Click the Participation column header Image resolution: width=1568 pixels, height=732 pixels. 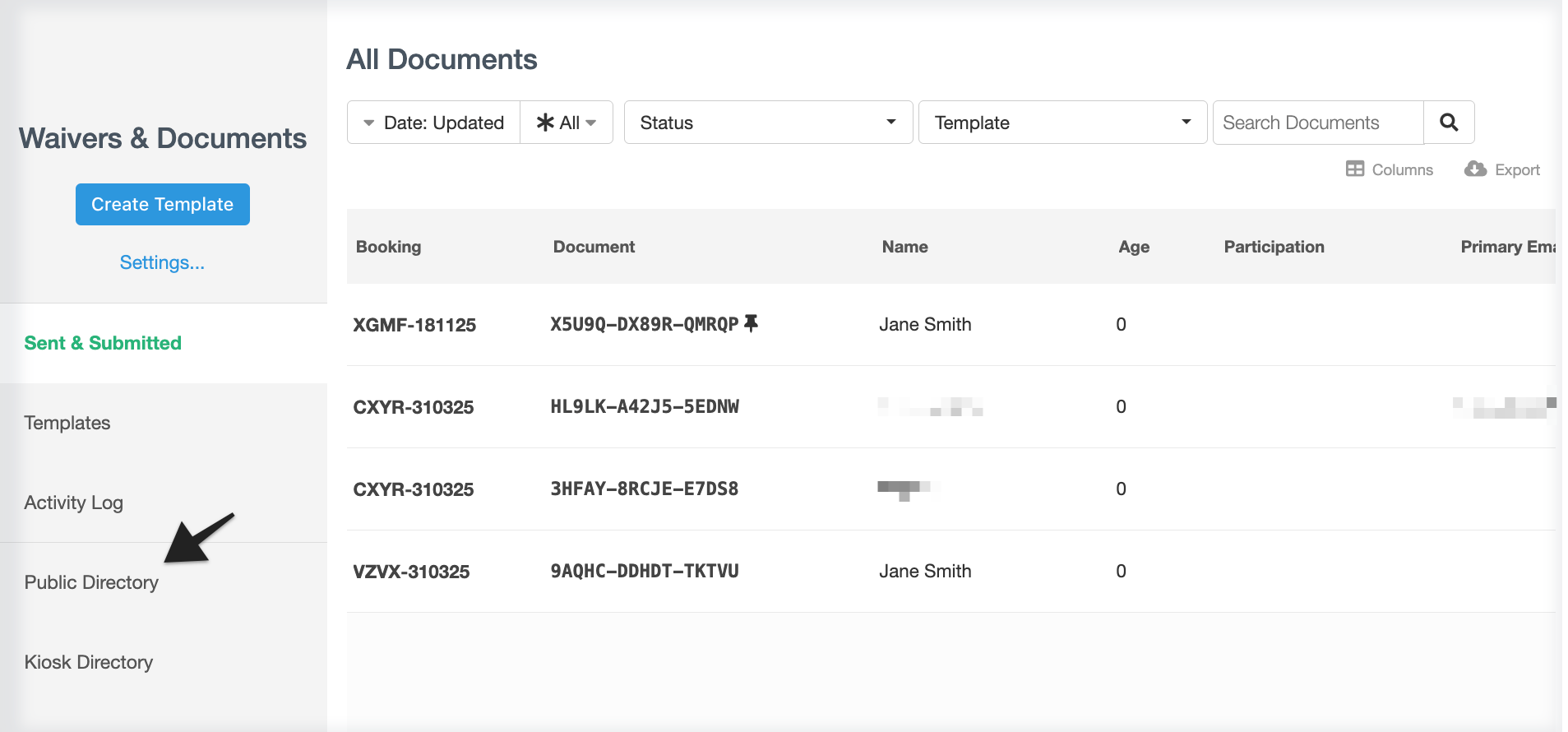click(1274, 247)
